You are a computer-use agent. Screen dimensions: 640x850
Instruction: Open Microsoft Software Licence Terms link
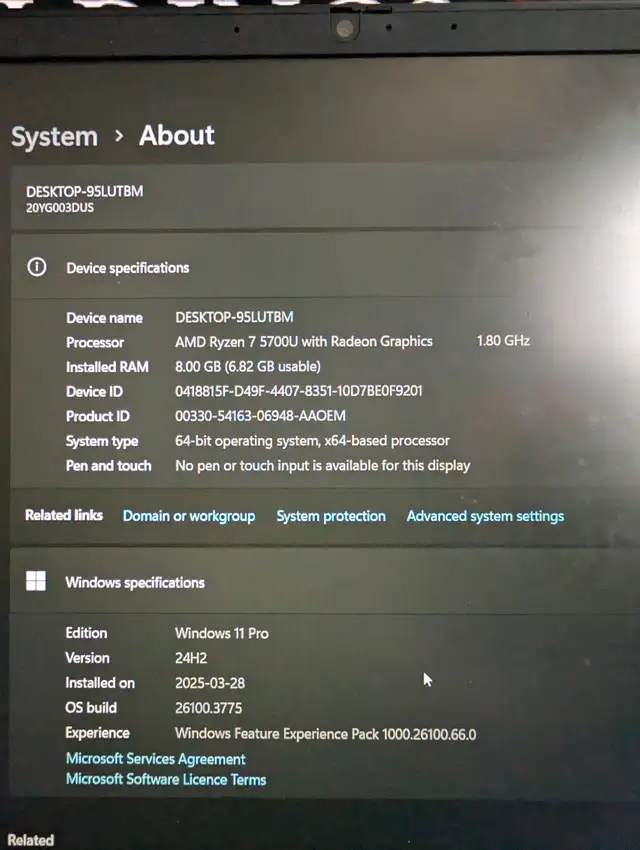click(x=166, y=779)
